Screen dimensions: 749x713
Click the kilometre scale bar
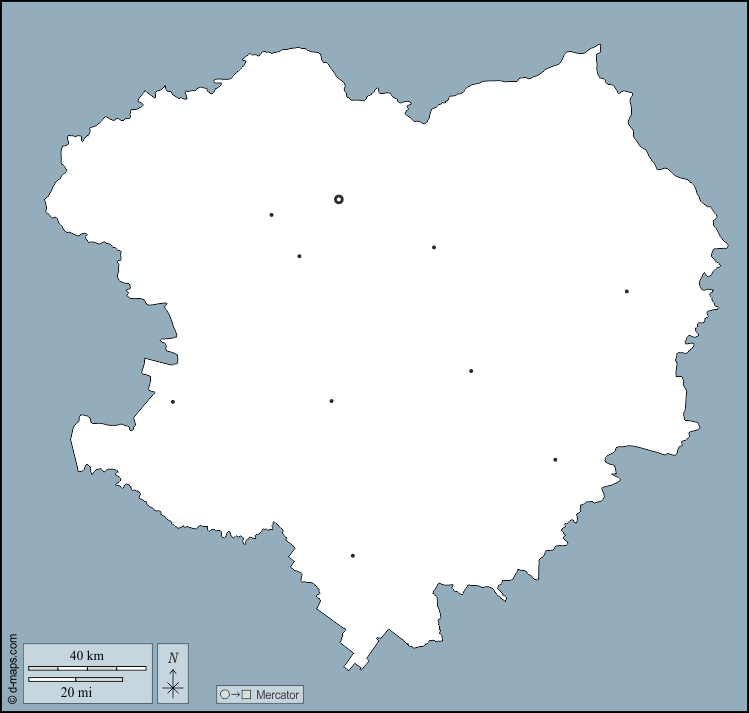pyautogui.click(x=87, y=668)
